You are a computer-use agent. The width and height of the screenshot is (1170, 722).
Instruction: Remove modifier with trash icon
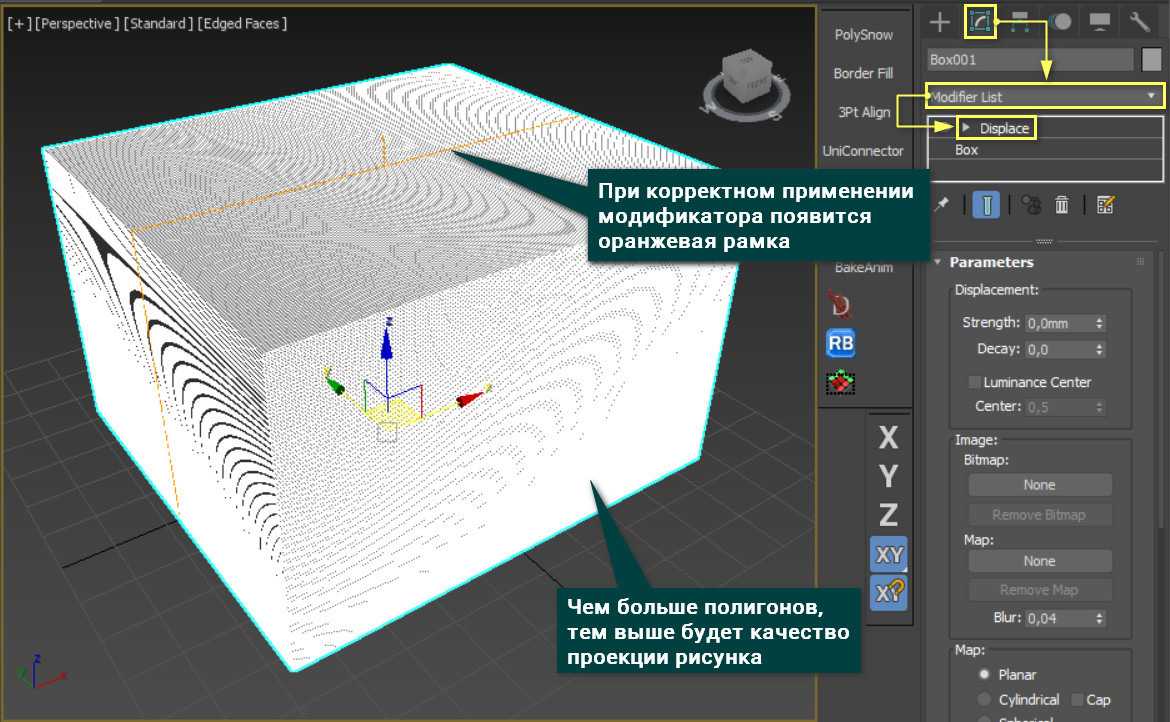point(1062,205)
